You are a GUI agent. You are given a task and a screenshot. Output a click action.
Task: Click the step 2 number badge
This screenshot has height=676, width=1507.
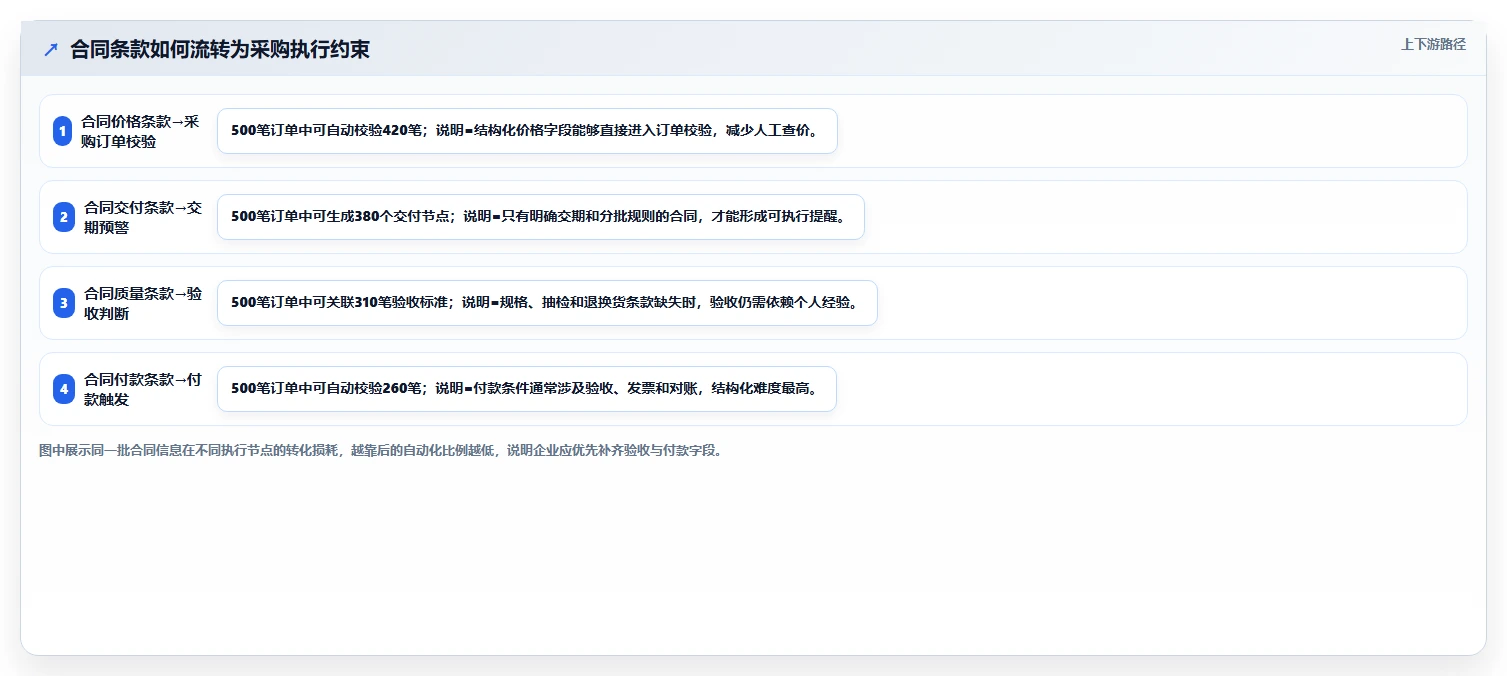(63, 217)
